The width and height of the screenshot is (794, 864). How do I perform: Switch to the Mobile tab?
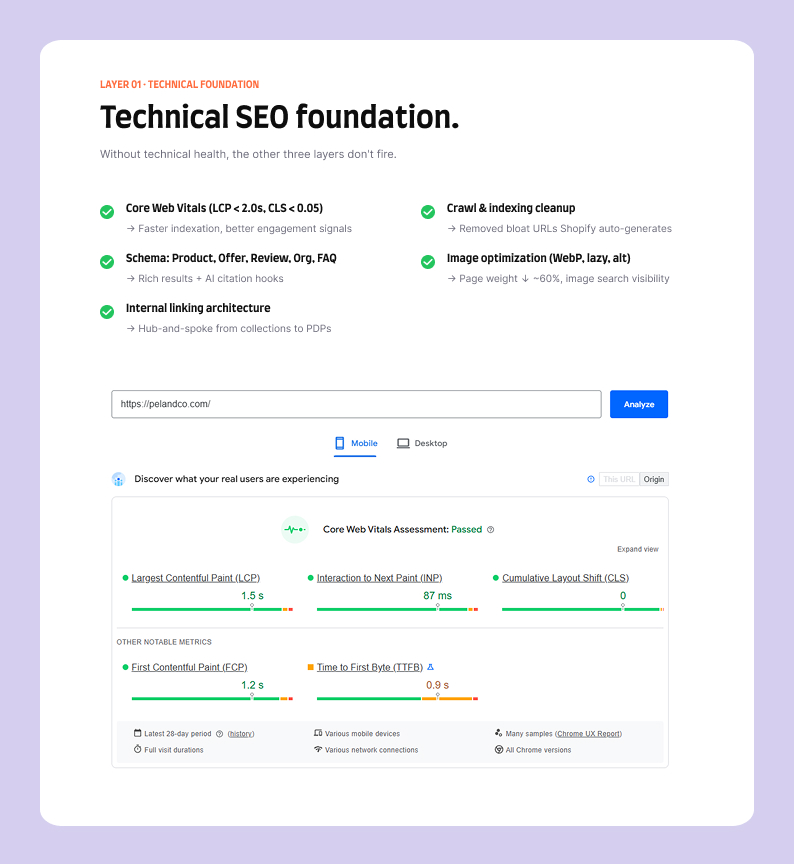pos(355,443)
